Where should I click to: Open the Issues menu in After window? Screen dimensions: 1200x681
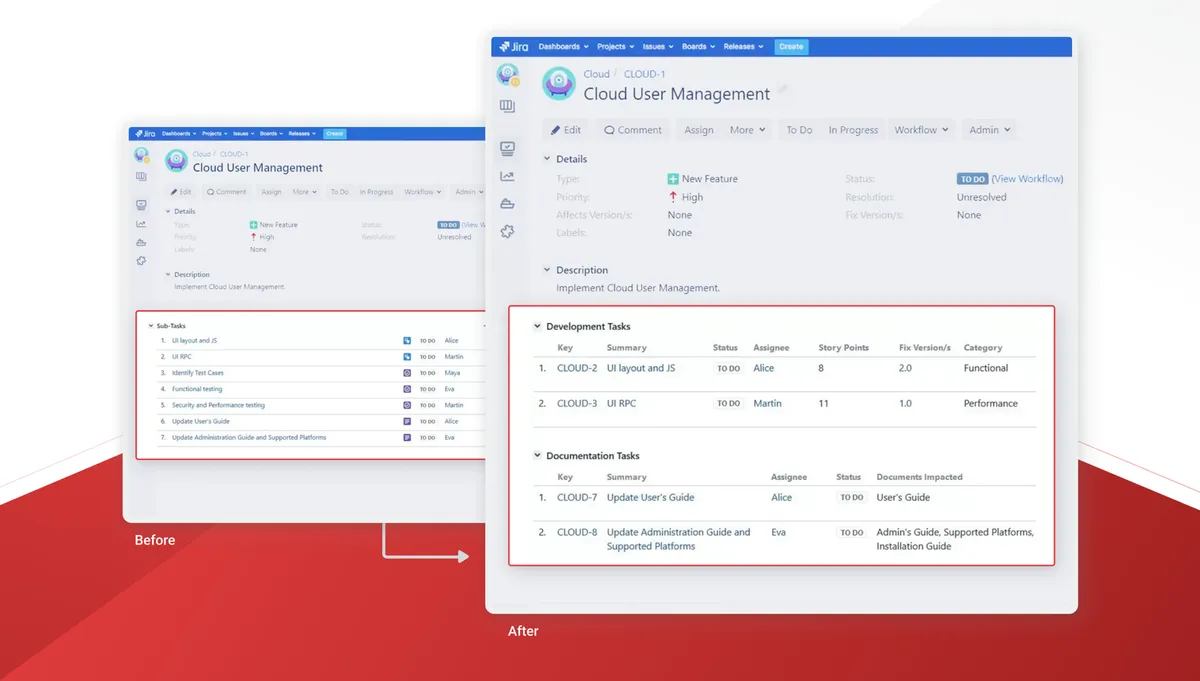coord(657,46)
